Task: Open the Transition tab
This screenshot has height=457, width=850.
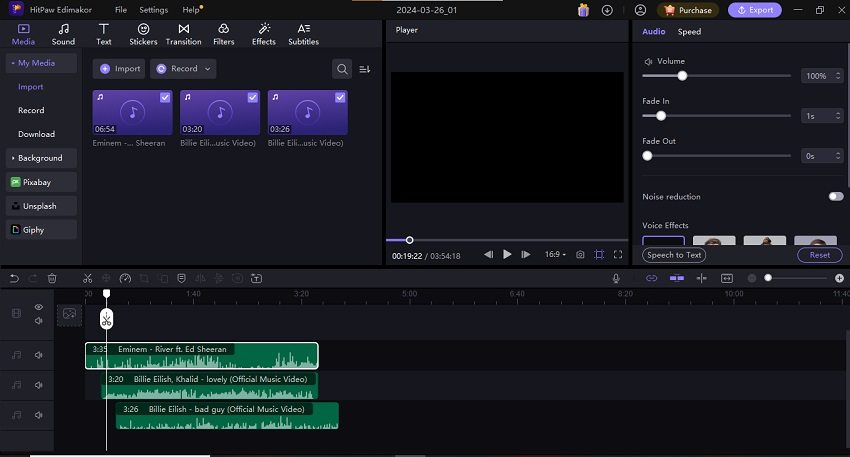Action: coord(183,34)
